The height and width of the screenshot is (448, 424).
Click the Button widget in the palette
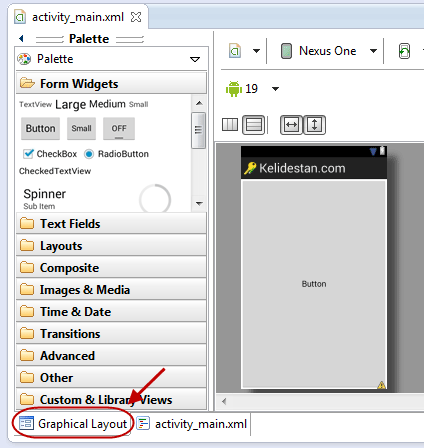[40, 128]
